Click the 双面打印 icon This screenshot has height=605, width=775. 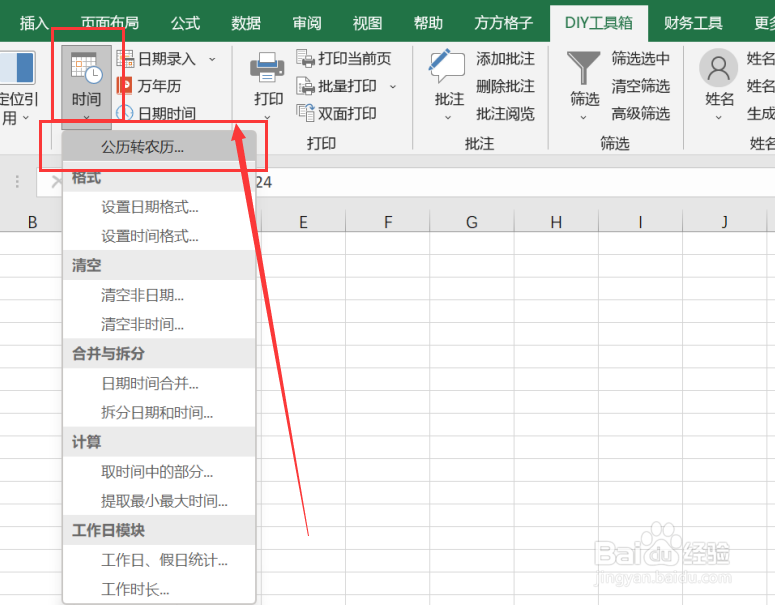(305, 113)
